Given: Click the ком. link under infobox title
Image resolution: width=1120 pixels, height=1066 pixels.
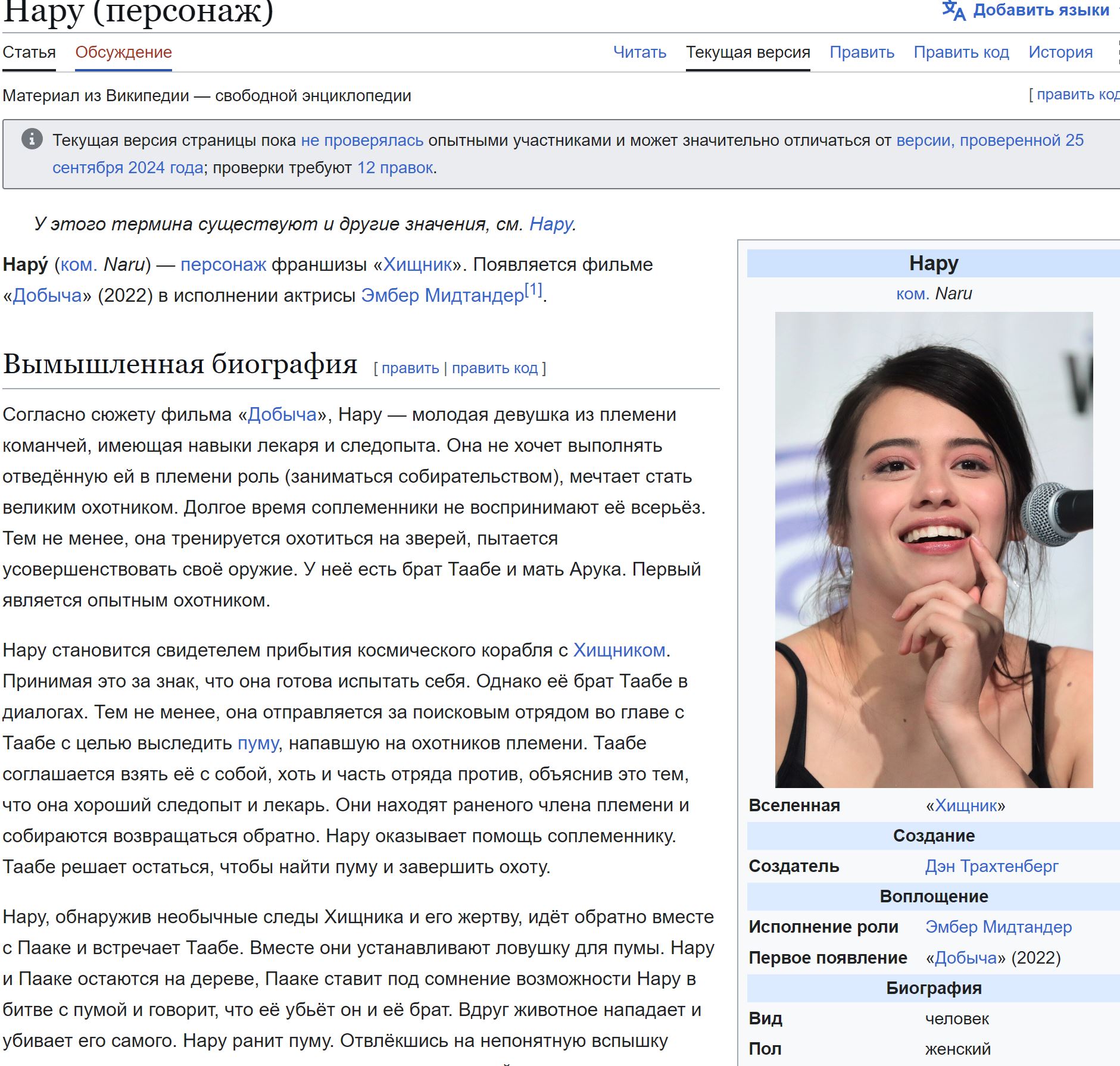Looking at the screenshot, I should click(x=913, y=293).
